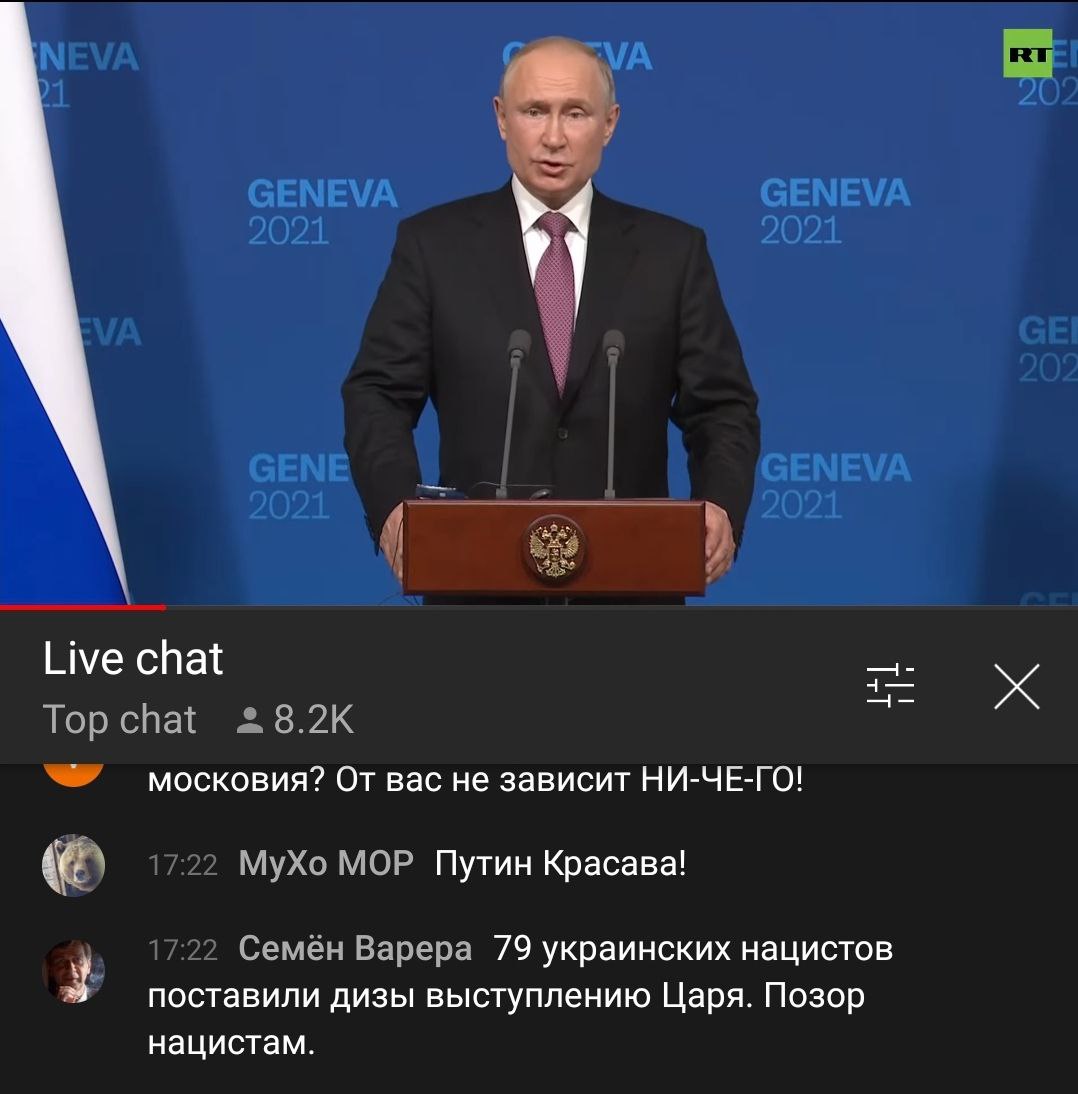Seek on the red video progress bar
The image size is (1078, 1094).
(82, 607)
